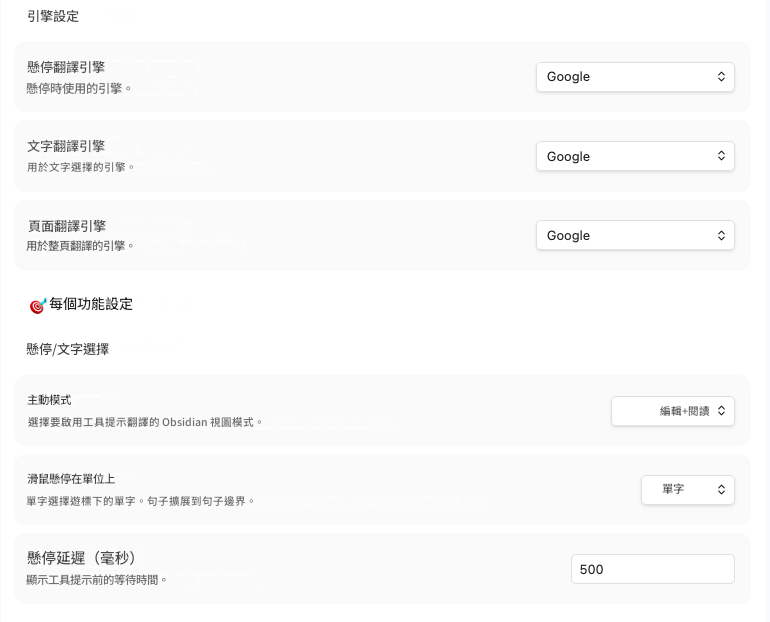Click the 懸停翻譯引擎 setting label
Screen dimensions: 770x622
[x=66, y=67]
